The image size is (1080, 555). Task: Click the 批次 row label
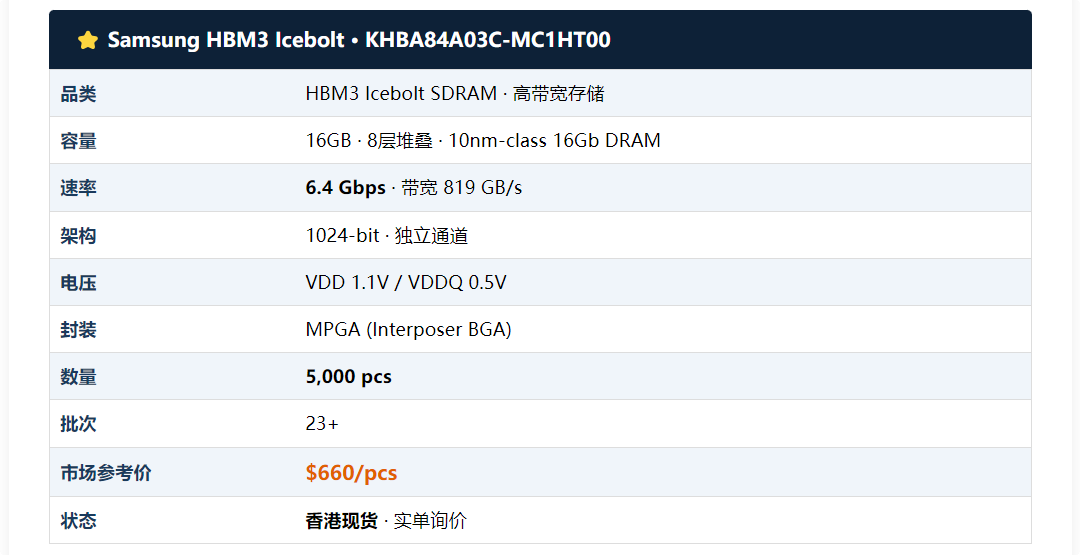(x=79, y=423)
